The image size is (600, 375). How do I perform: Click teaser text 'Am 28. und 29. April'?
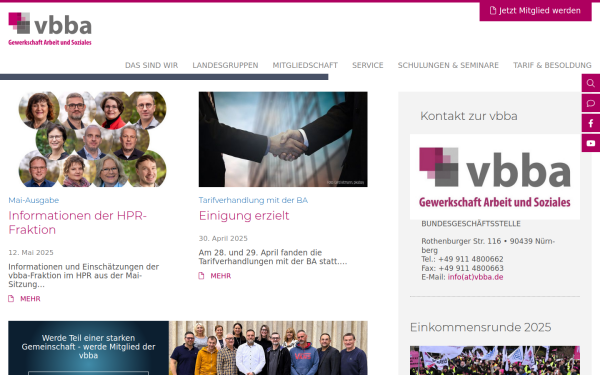273,257
